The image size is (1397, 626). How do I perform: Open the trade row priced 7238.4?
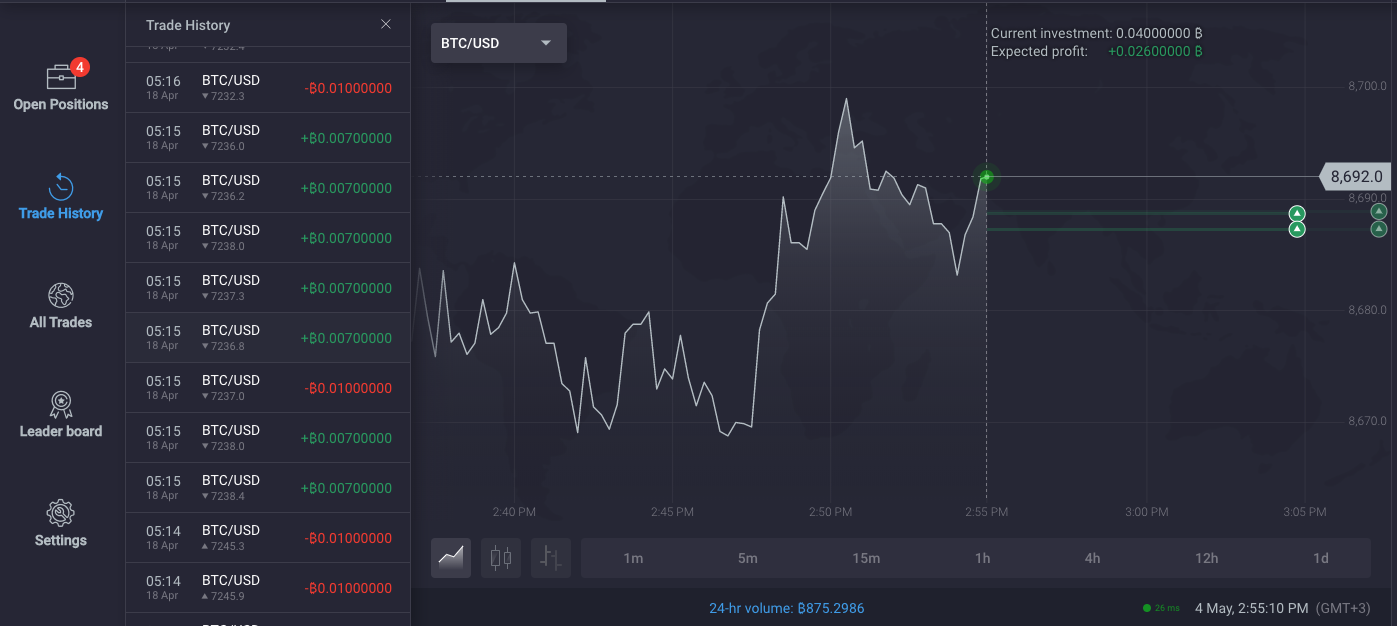point(268,488)
